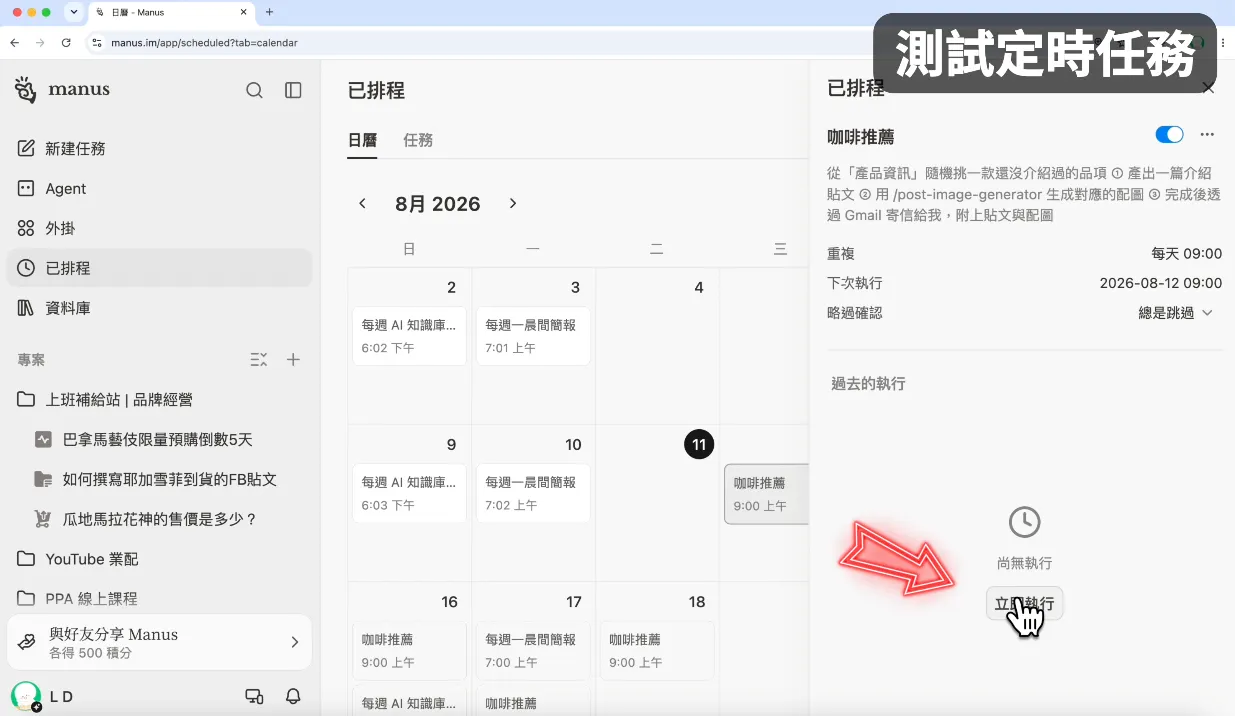Click the manus logo
1235x716 pixels.
62,89
